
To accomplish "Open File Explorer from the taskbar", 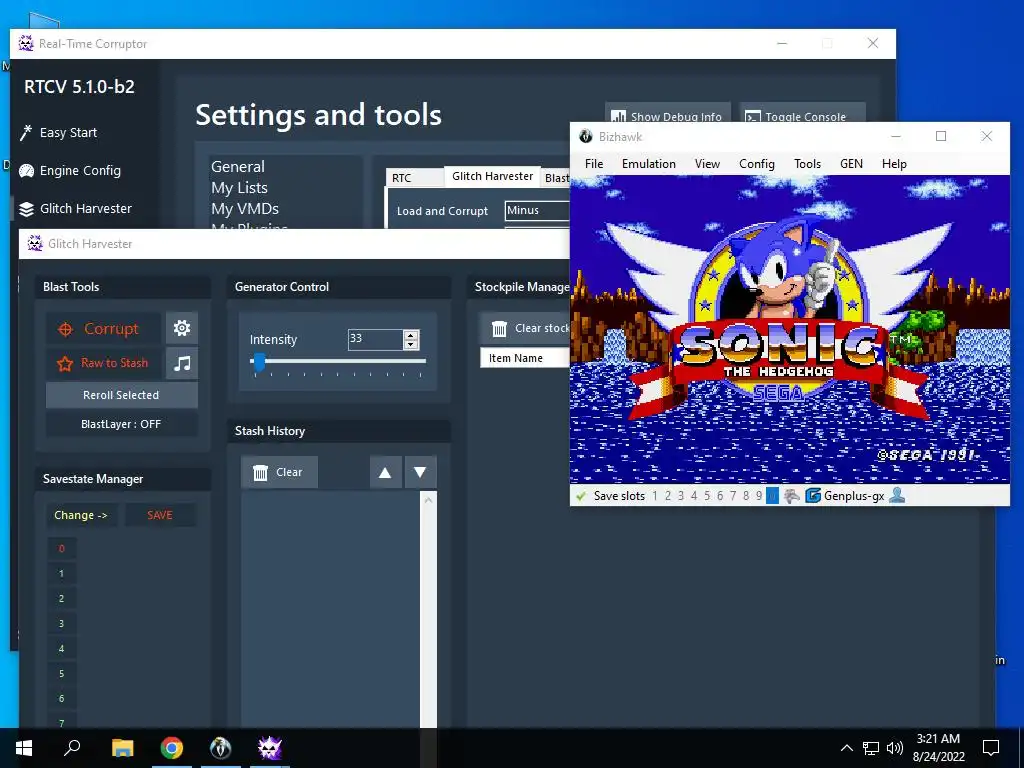I will coord(123,748).
